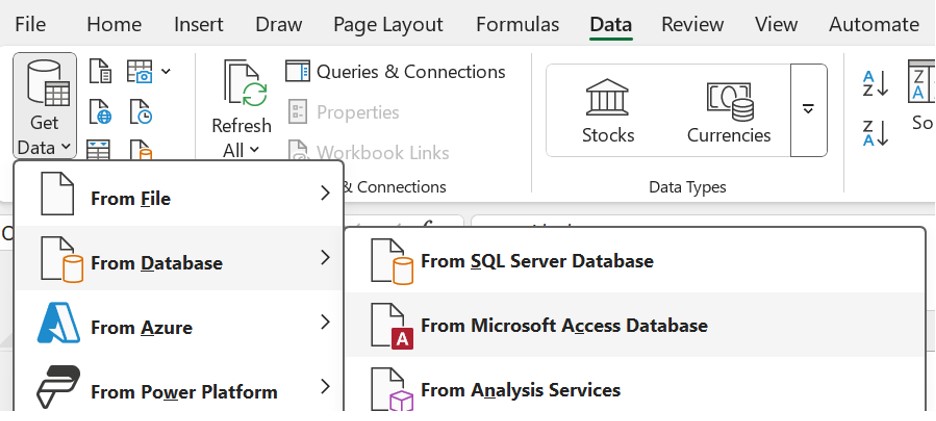The width and height of the screenshot is (936, 421).
Task: Select the Stocks data type
Action: [608, 111]
